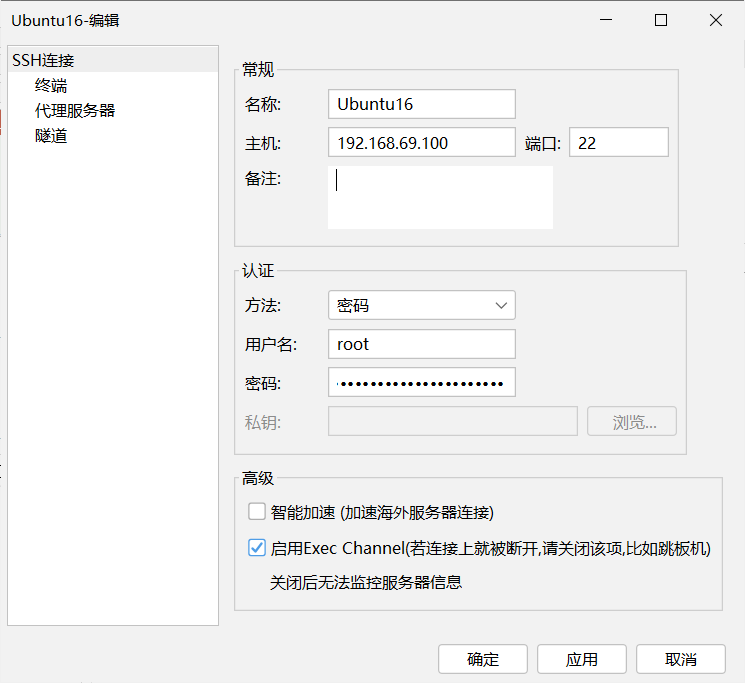Image resolution: width=745 pixels, height=683 pixels.
Task: Click the 端口 field showing 22
Action: pyautogui.click(x=619, y=142)
